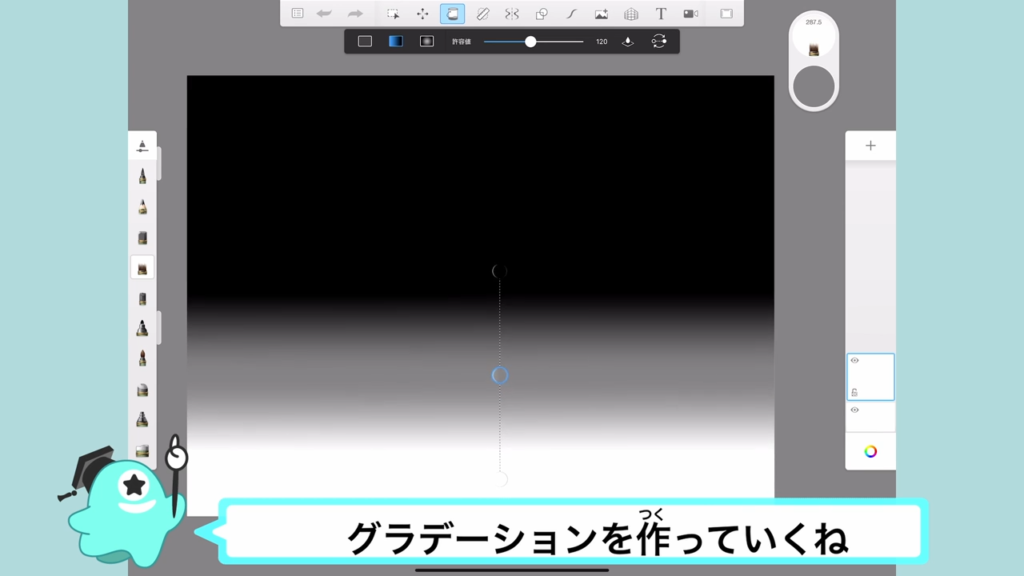1024x576 pixels.
Task: Open the main menu list
Action: 297,14
